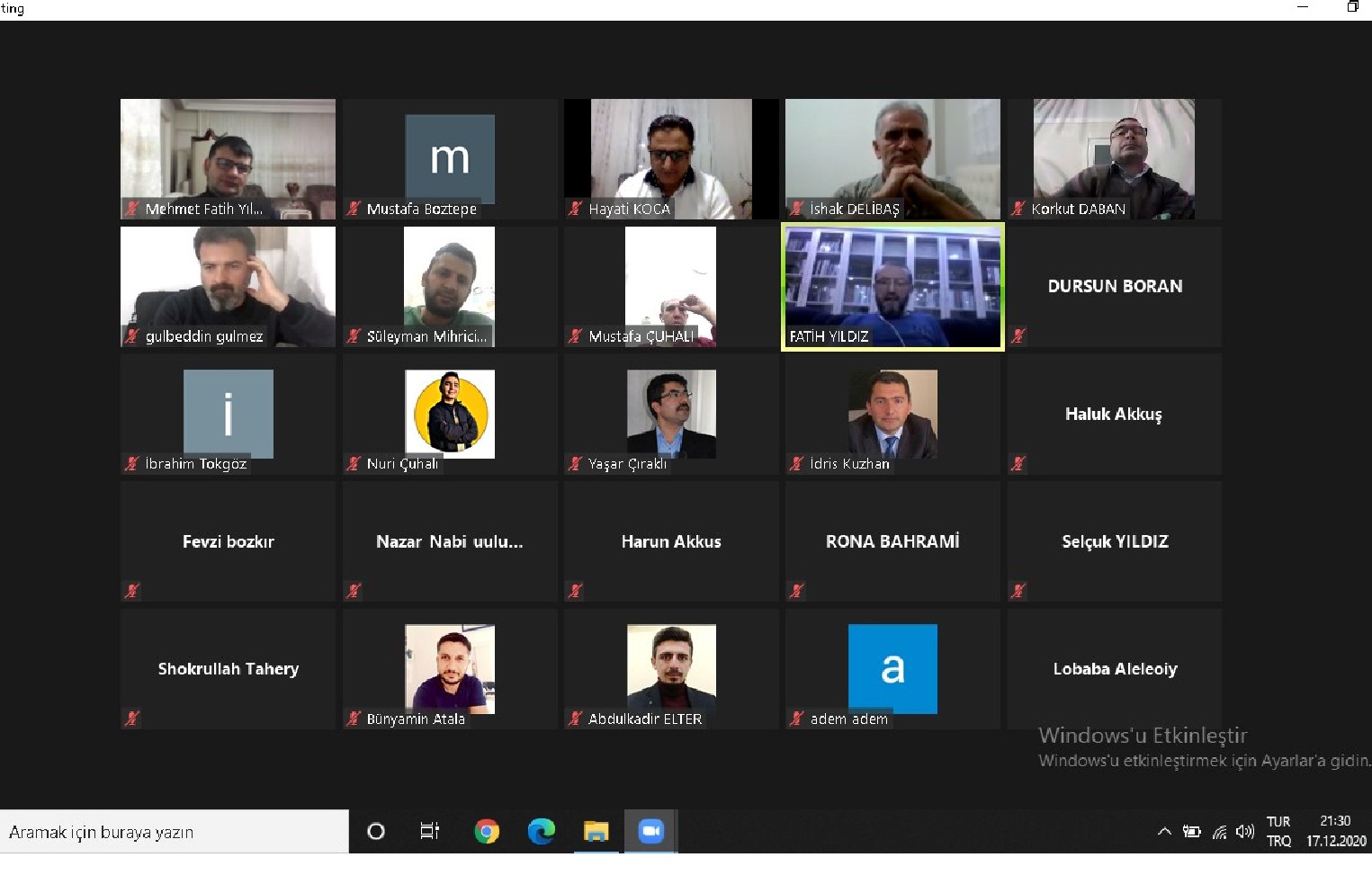Click İdris Kuzhan's profile picture
The image size is (1372, 884).
tap(892, 415)
